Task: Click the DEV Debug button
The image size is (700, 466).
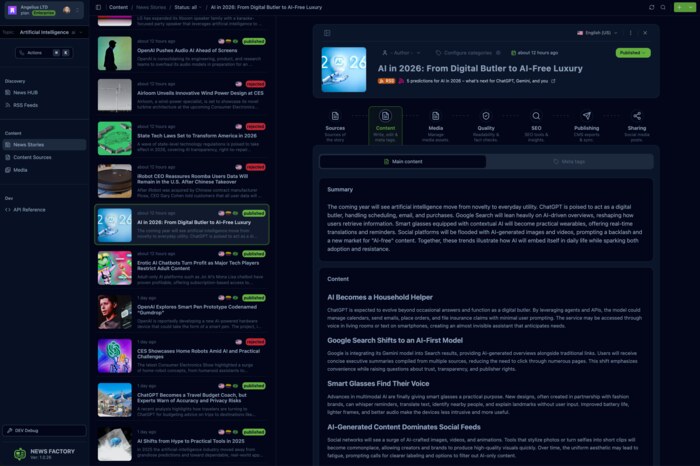Action: pyautogui.click(x=29, y=430)
